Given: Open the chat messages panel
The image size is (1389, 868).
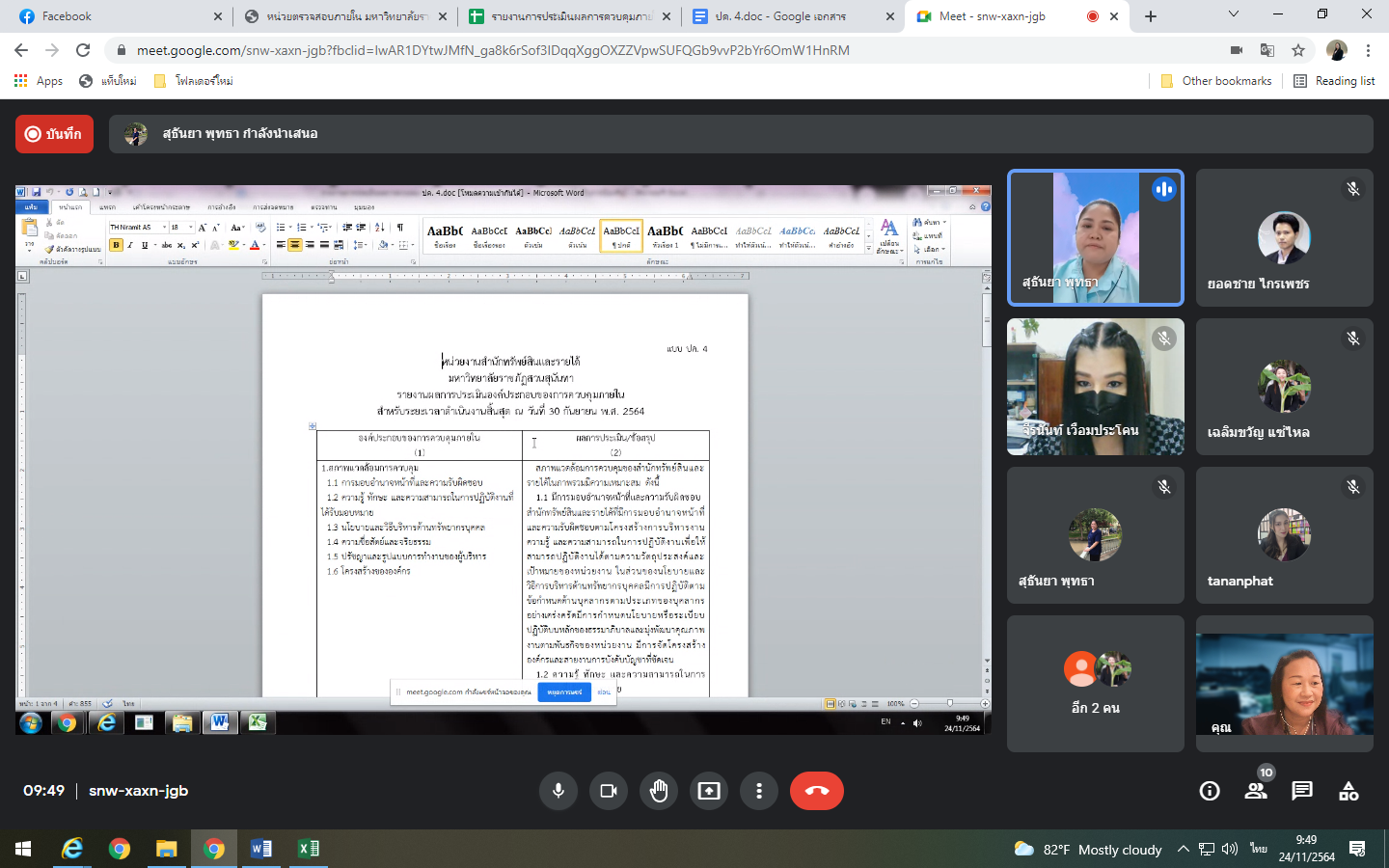Looking at the screenshot, I should tap(1302, 791).
